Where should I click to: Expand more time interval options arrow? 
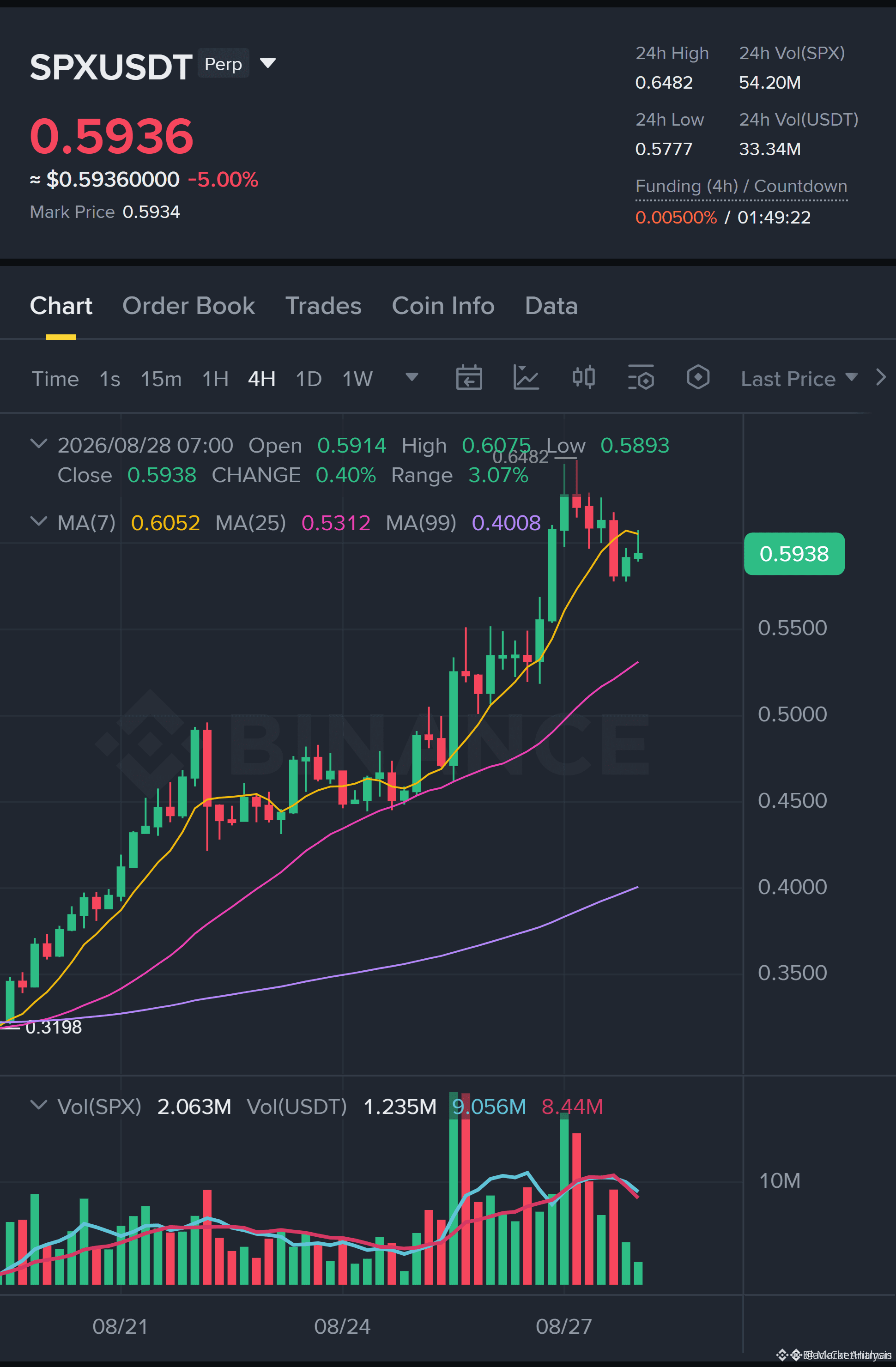click(x=412, y=377)
